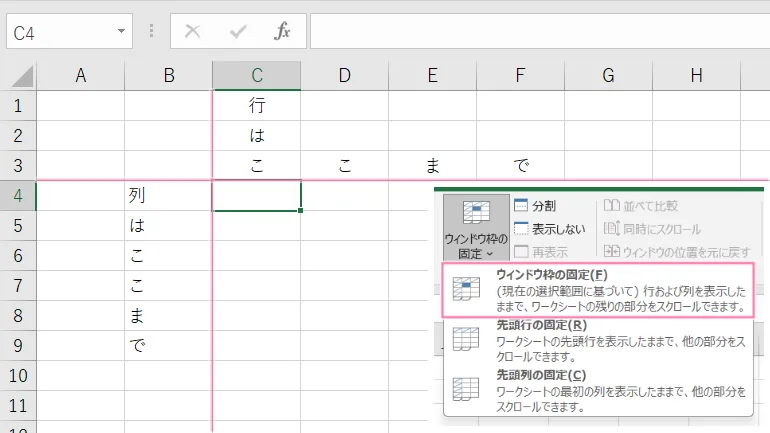
Task: Click the Select All corner triangle
Action: point(22,76)
